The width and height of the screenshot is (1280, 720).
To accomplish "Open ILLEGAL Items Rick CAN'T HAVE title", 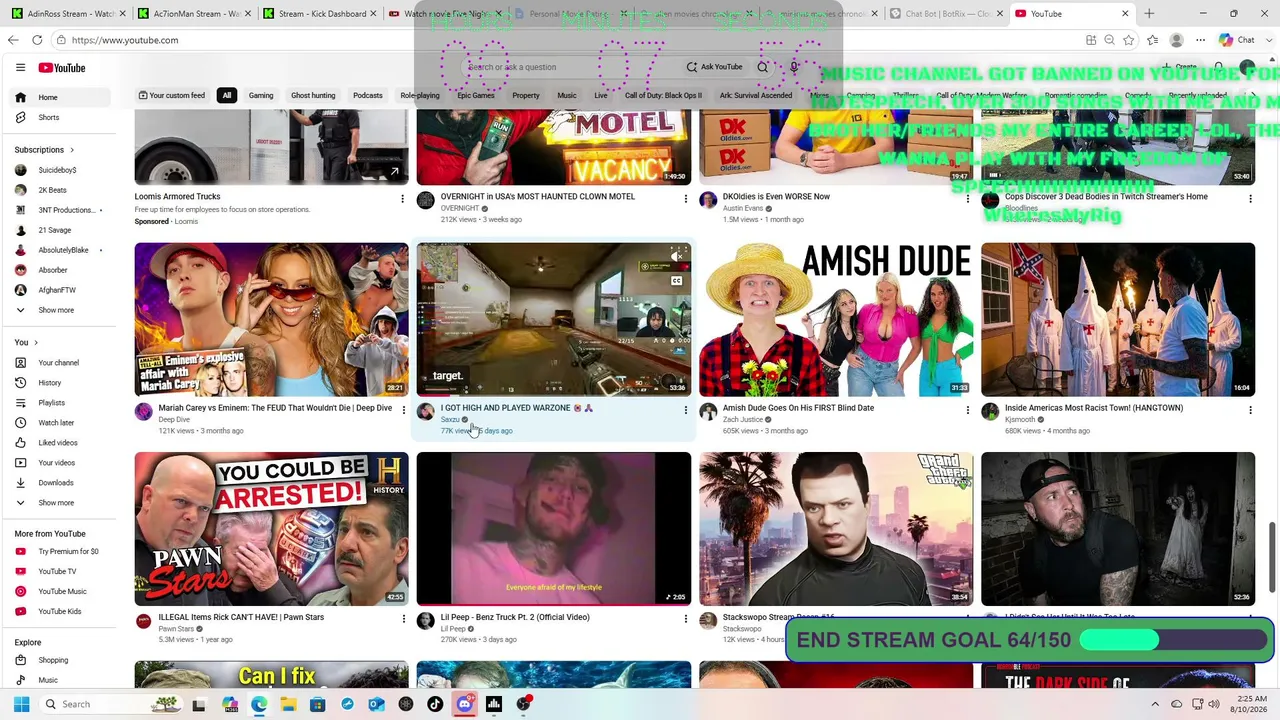I will pyautogui.click(x=241, y=617).
